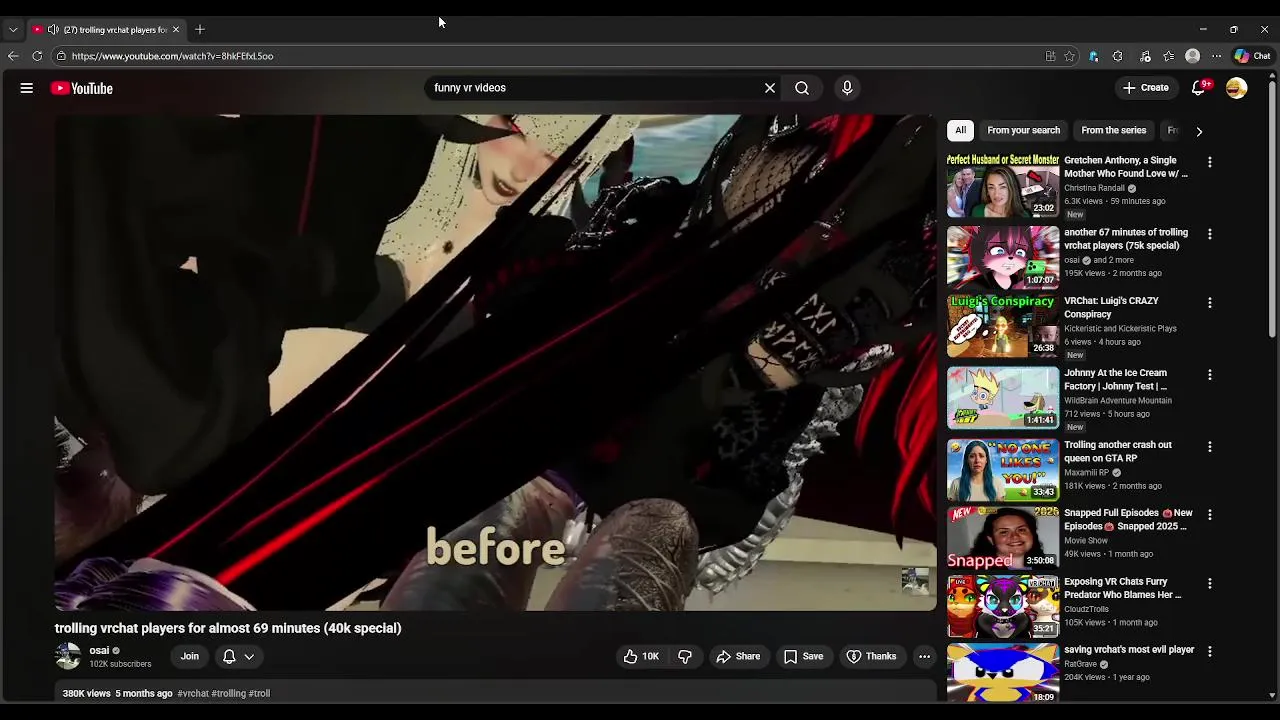Open browser settings and more dots
1280x720 pixels.
click(1216, 56)
